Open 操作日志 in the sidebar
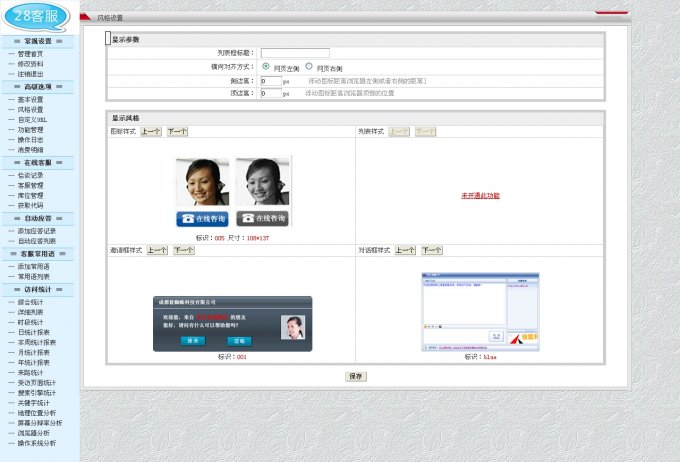This screenshot has height=462, width=680. 30,140
